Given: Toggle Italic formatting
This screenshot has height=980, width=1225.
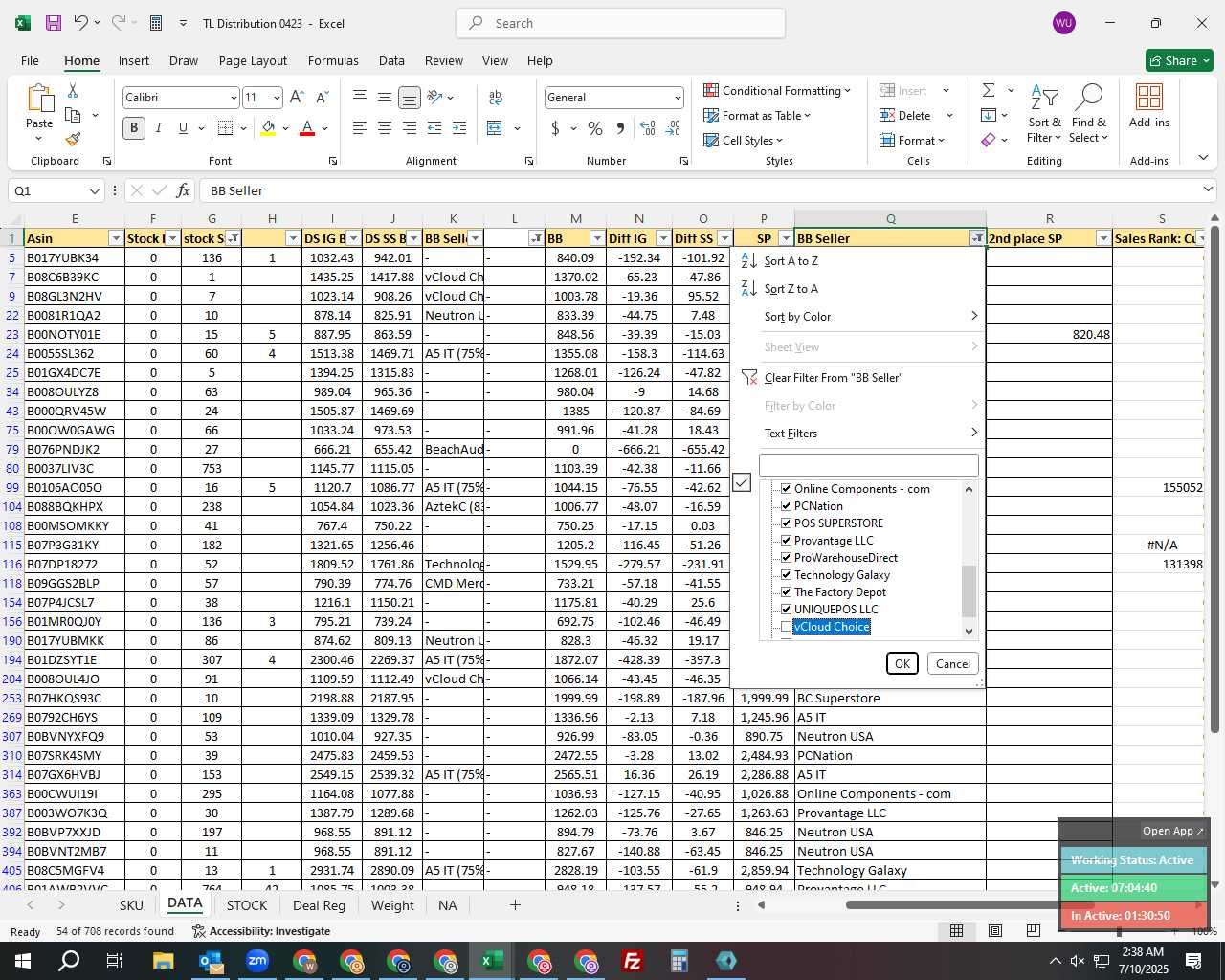Looking at the screenshot, I should pyautogui.click(x=158, y=127).
